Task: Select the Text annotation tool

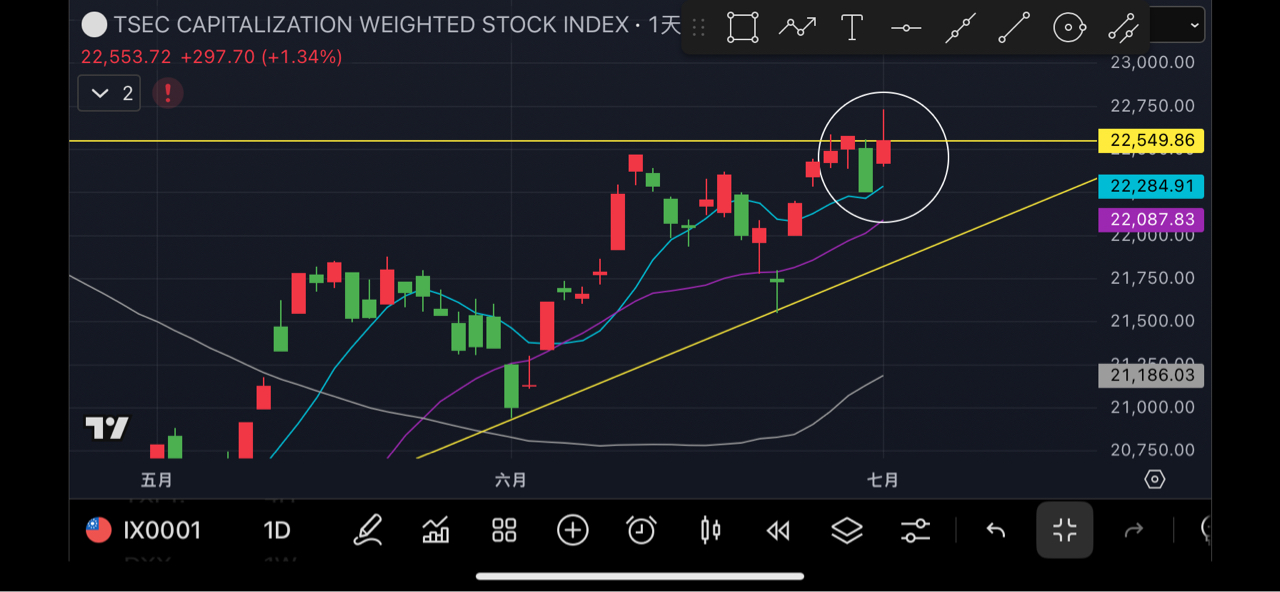Action: pyautogui.click(x=852, y=28)
